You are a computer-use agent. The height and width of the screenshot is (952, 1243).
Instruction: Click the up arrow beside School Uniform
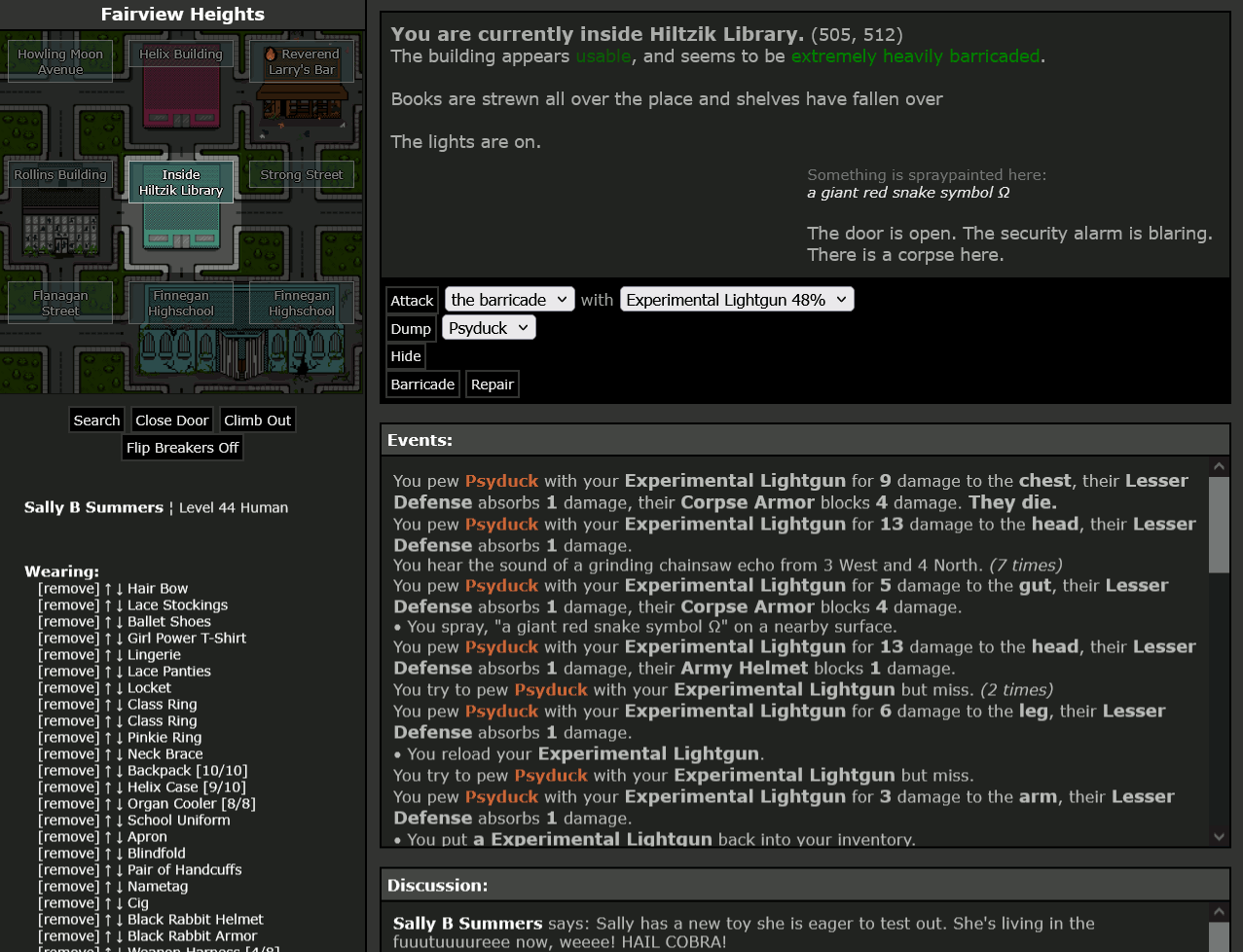point(108,821)
